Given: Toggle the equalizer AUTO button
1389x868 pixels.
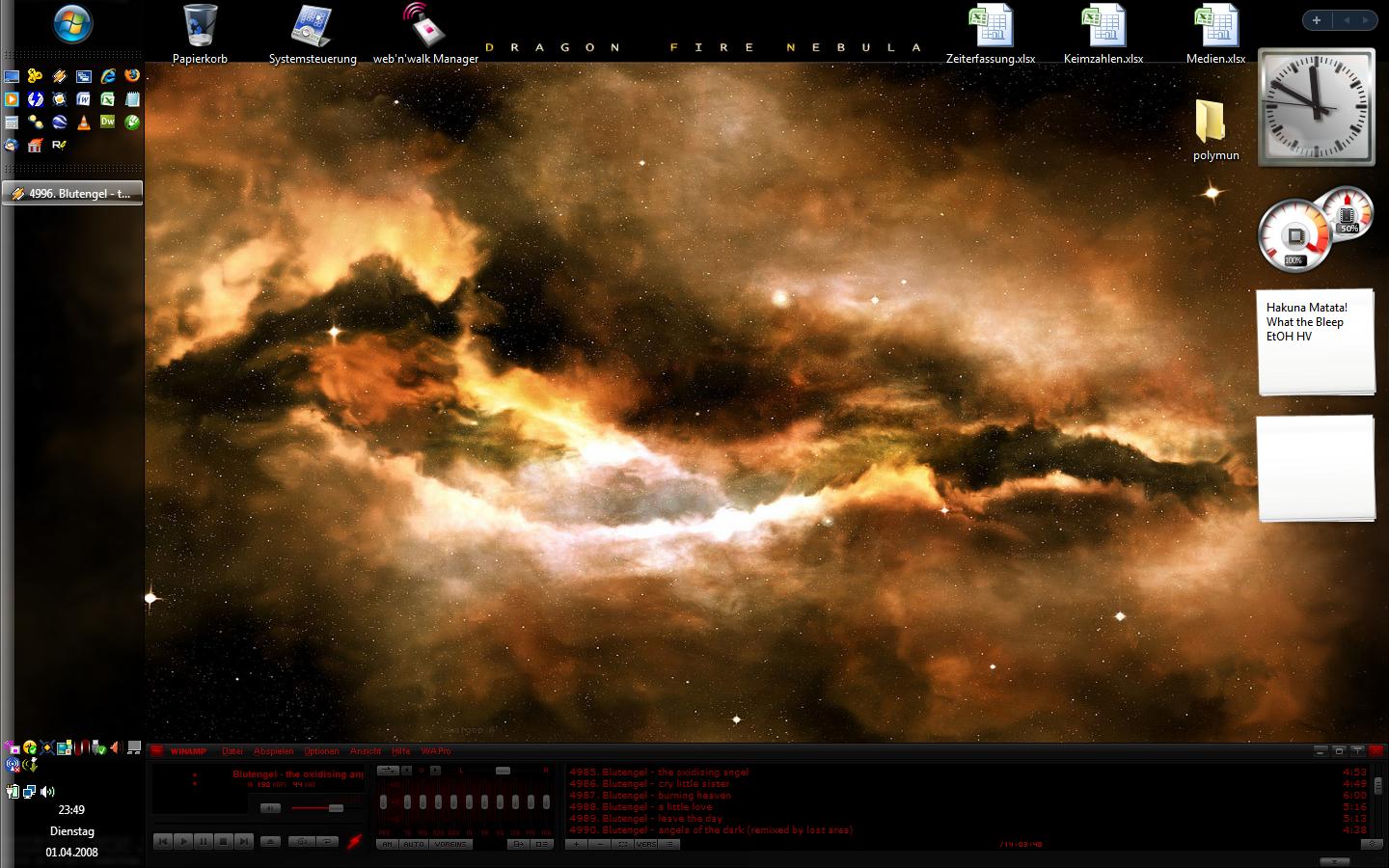Looking at the screenshot, I should point(413,844).
